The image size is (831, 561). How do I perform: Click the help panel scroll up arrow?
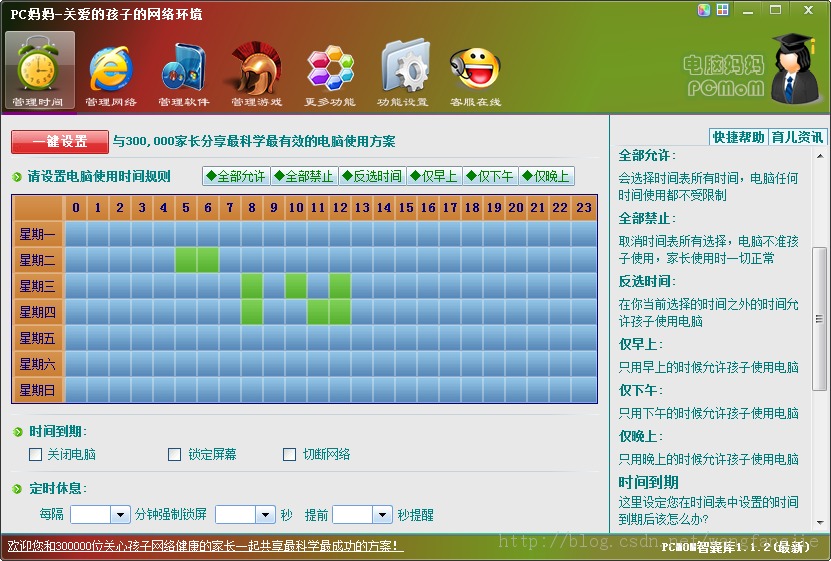pos(820,156)
